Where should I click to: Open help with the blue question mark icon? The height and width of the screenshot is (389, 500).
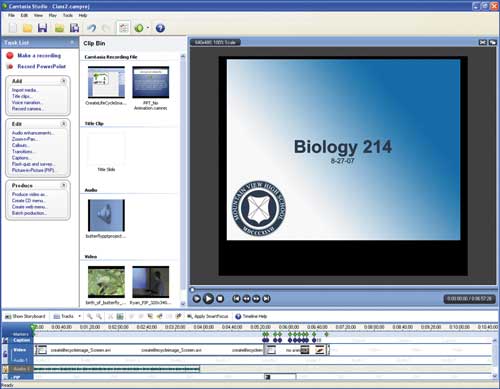160,28
